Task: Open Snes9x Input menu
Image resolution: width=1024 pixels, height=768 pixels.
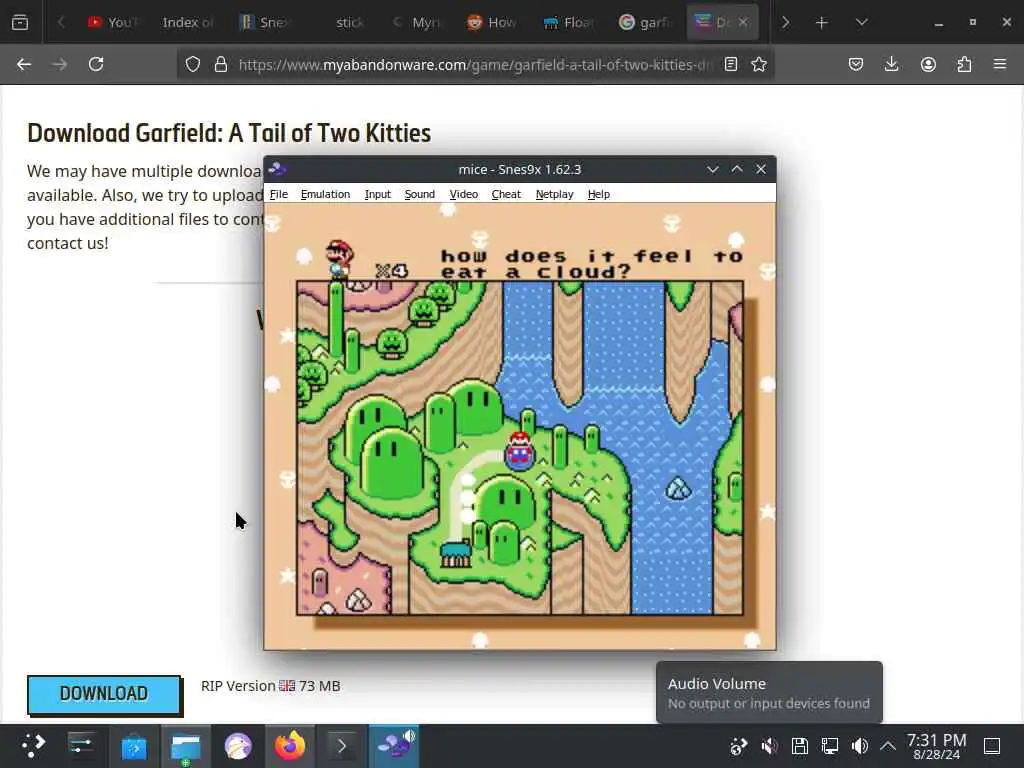Action: pyautogui.click(x=377, y=194)
